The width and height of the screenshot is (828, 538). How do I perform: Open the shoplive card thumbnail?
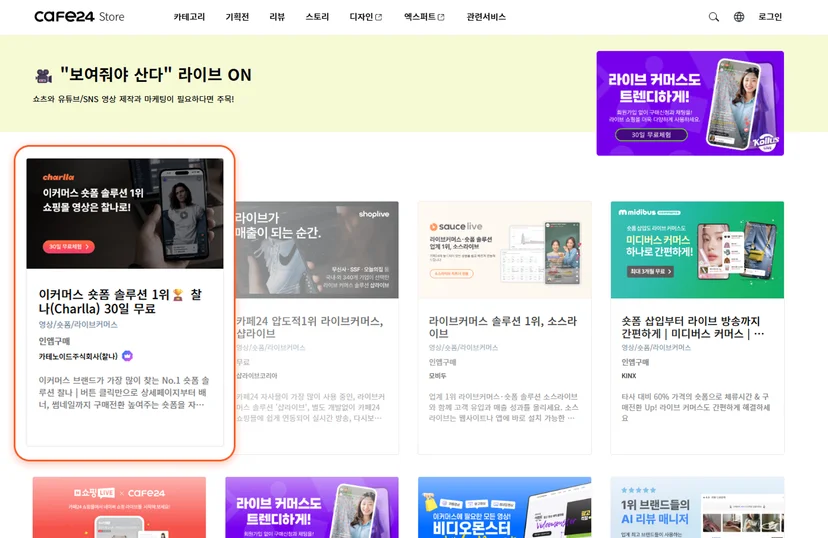317,249
